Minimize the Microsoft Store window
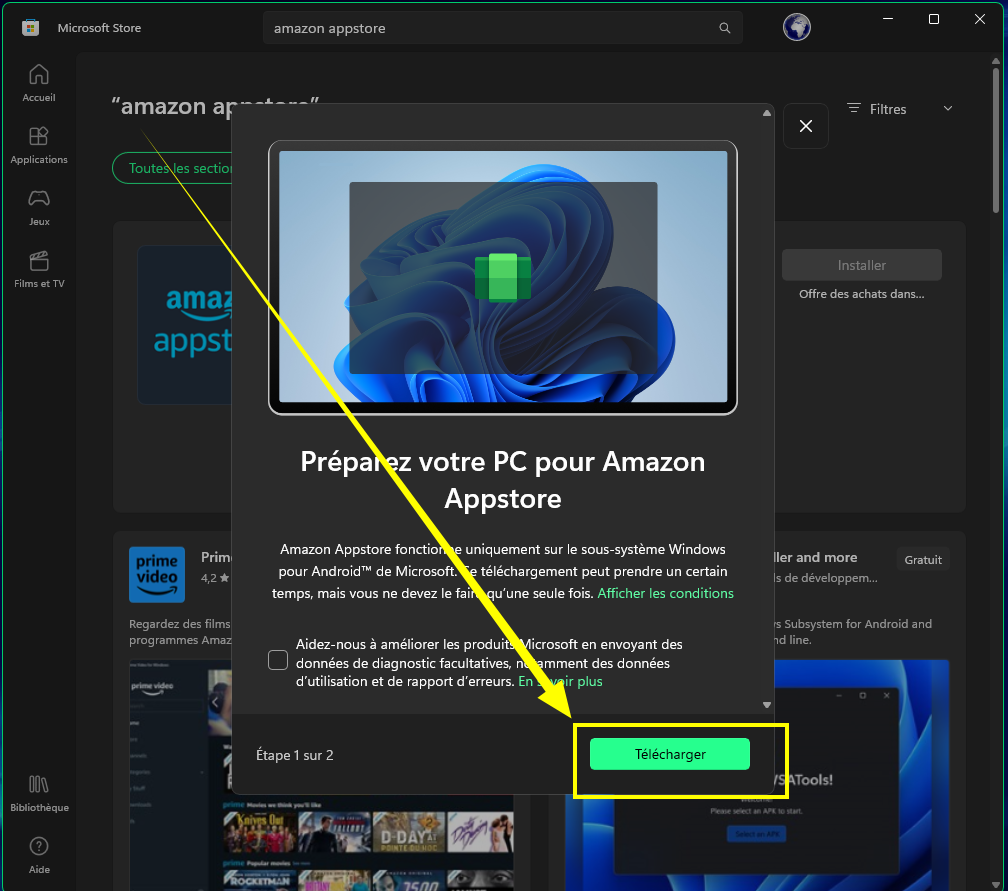The image size is (1008, 891). [x=888, y=19]
